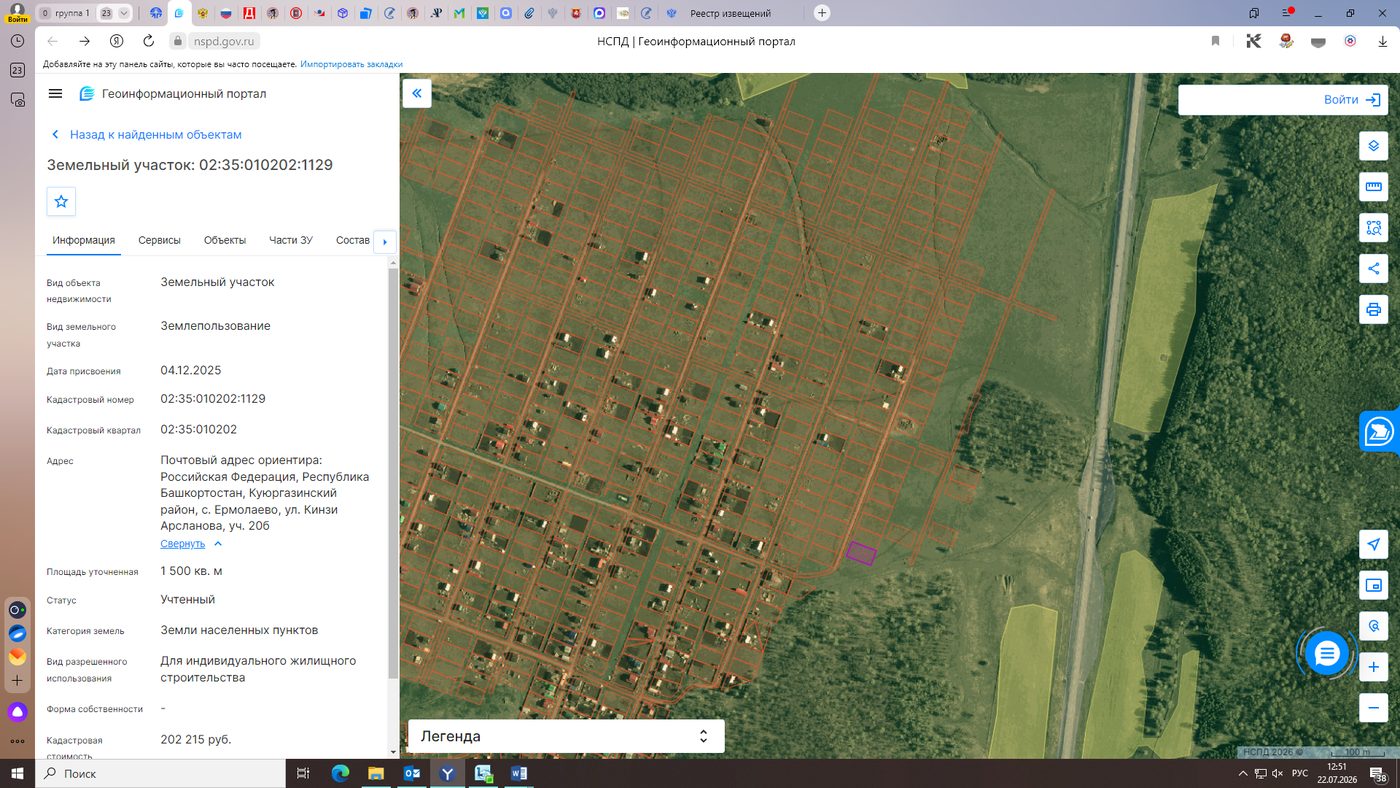The width and height of the screenshot is (1400, 788).
Task: Collapse the side panel with the double chevron
Action: tap(417, 93)
